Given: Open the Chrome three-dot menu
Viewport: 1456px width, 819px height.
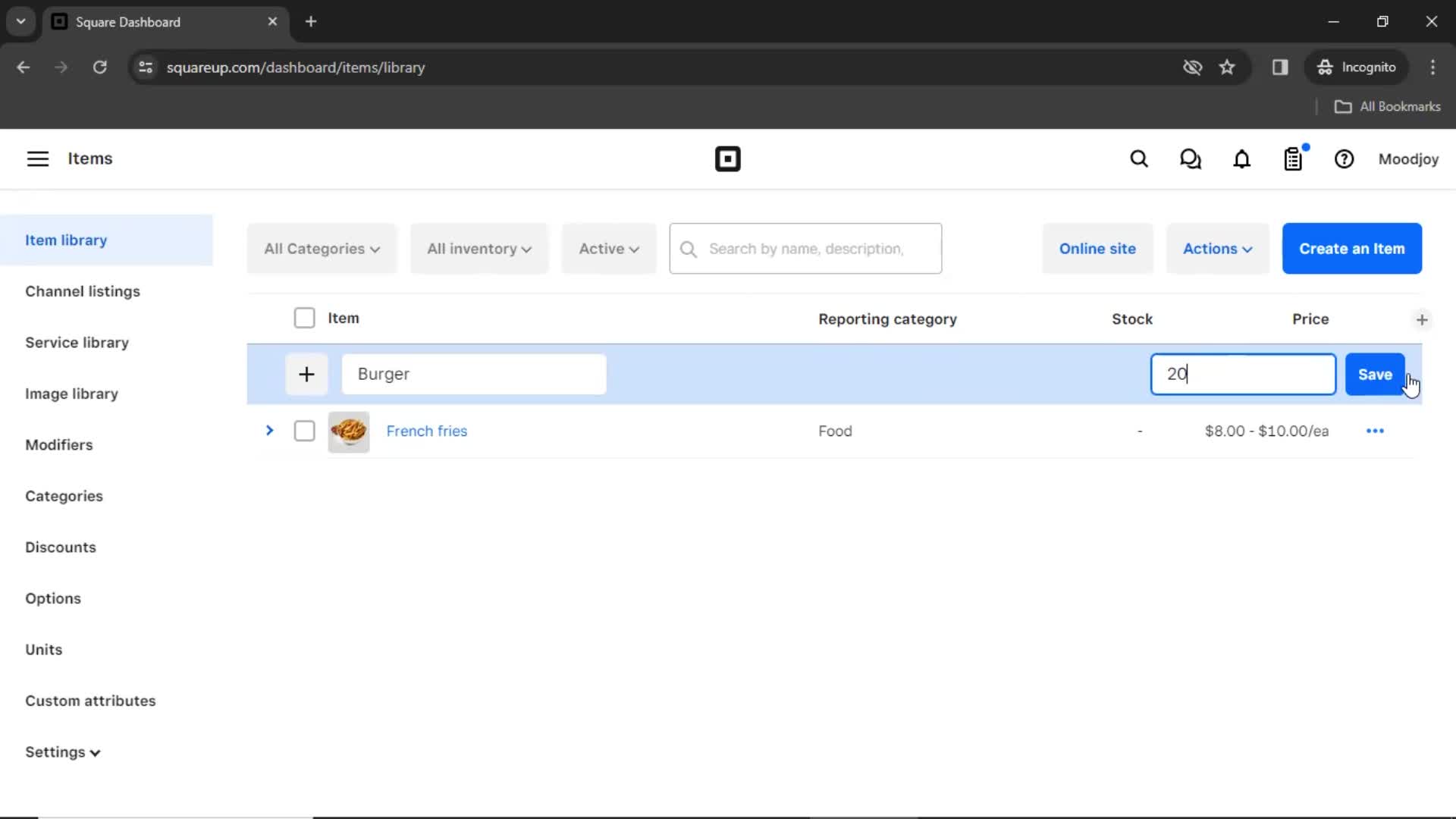Looking at the screenshot, I should [1432, 67].
